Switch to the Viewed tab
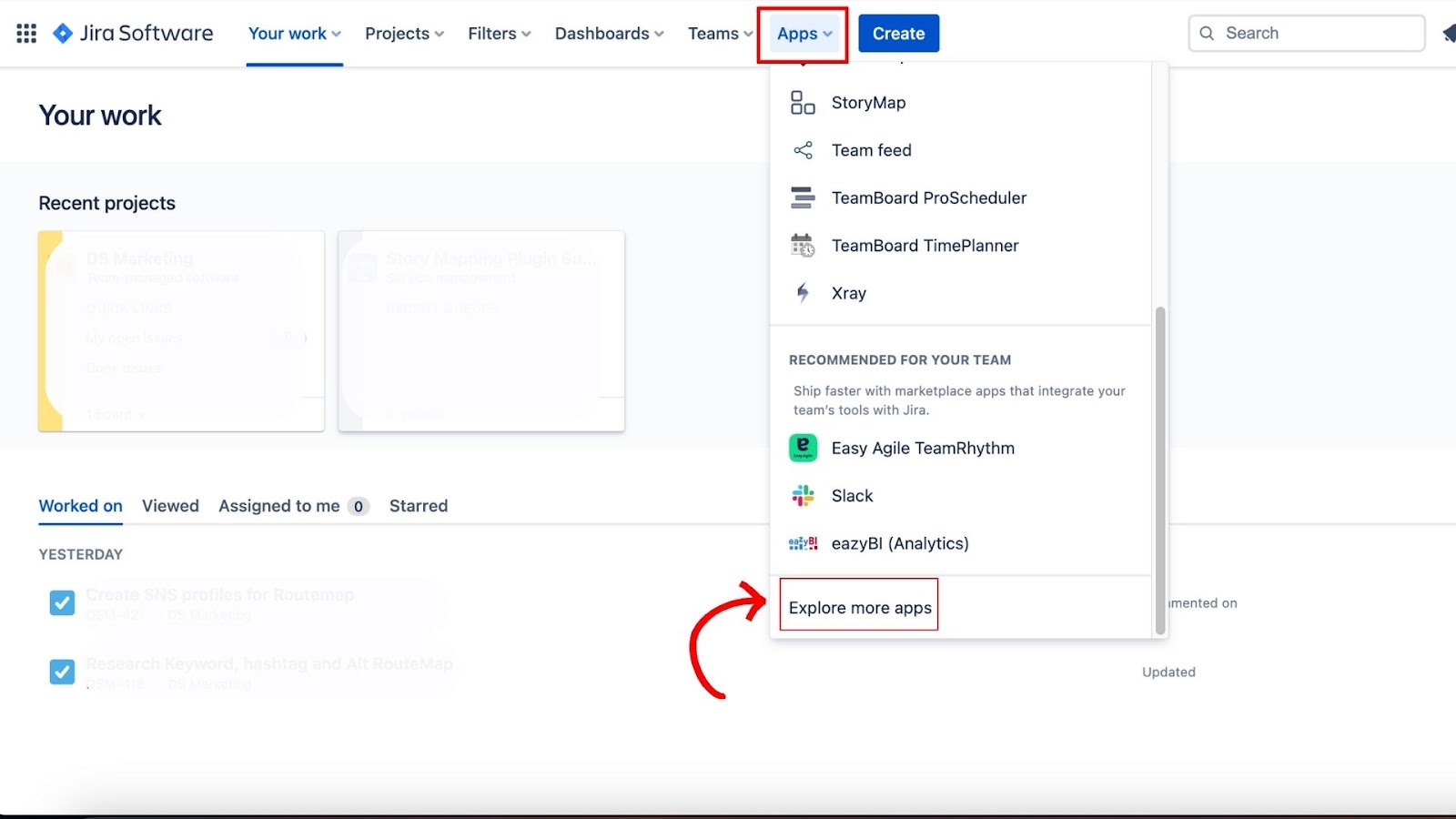 [170, 506]
